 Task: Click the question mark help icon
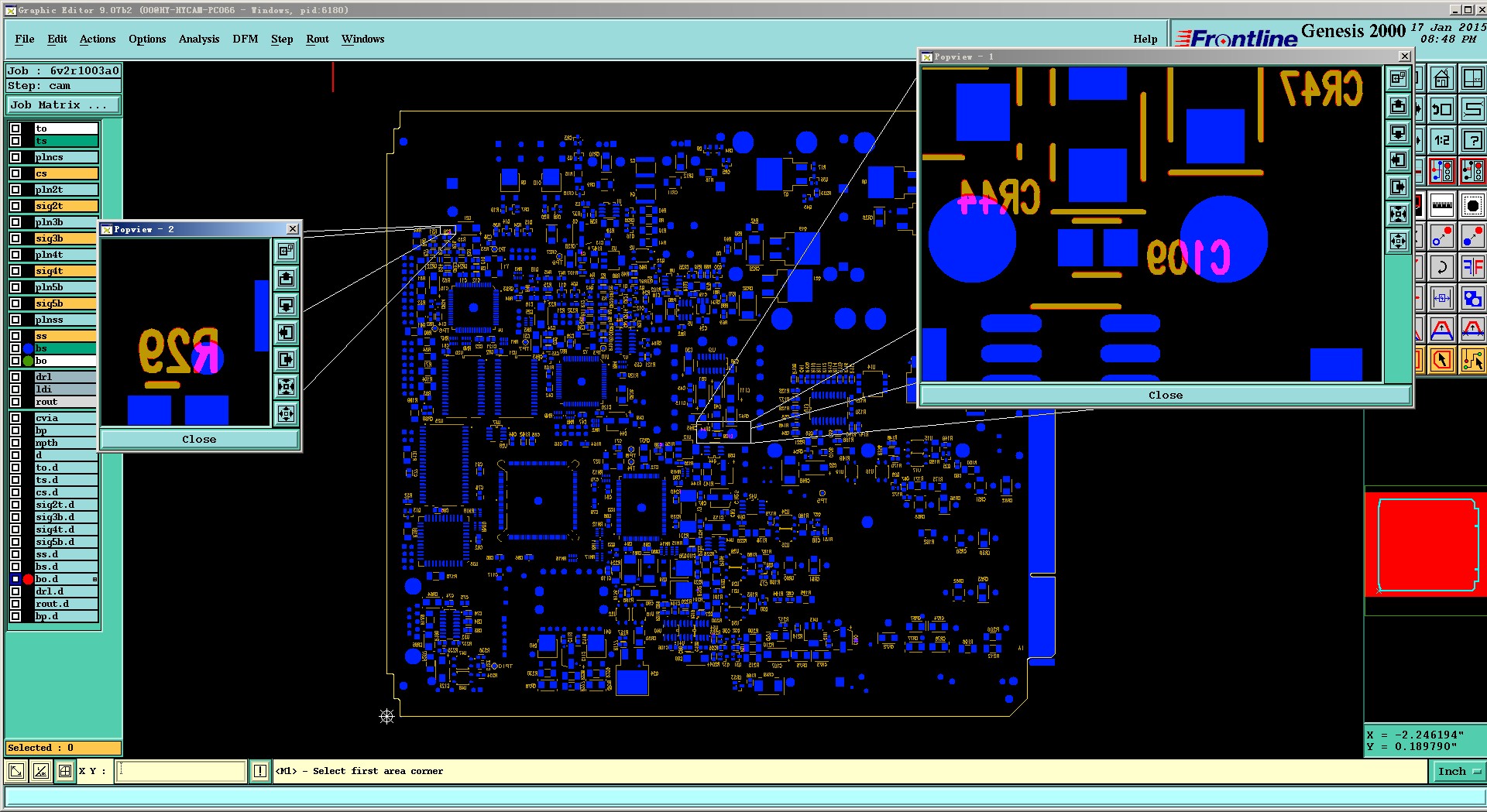point(1472,140)
